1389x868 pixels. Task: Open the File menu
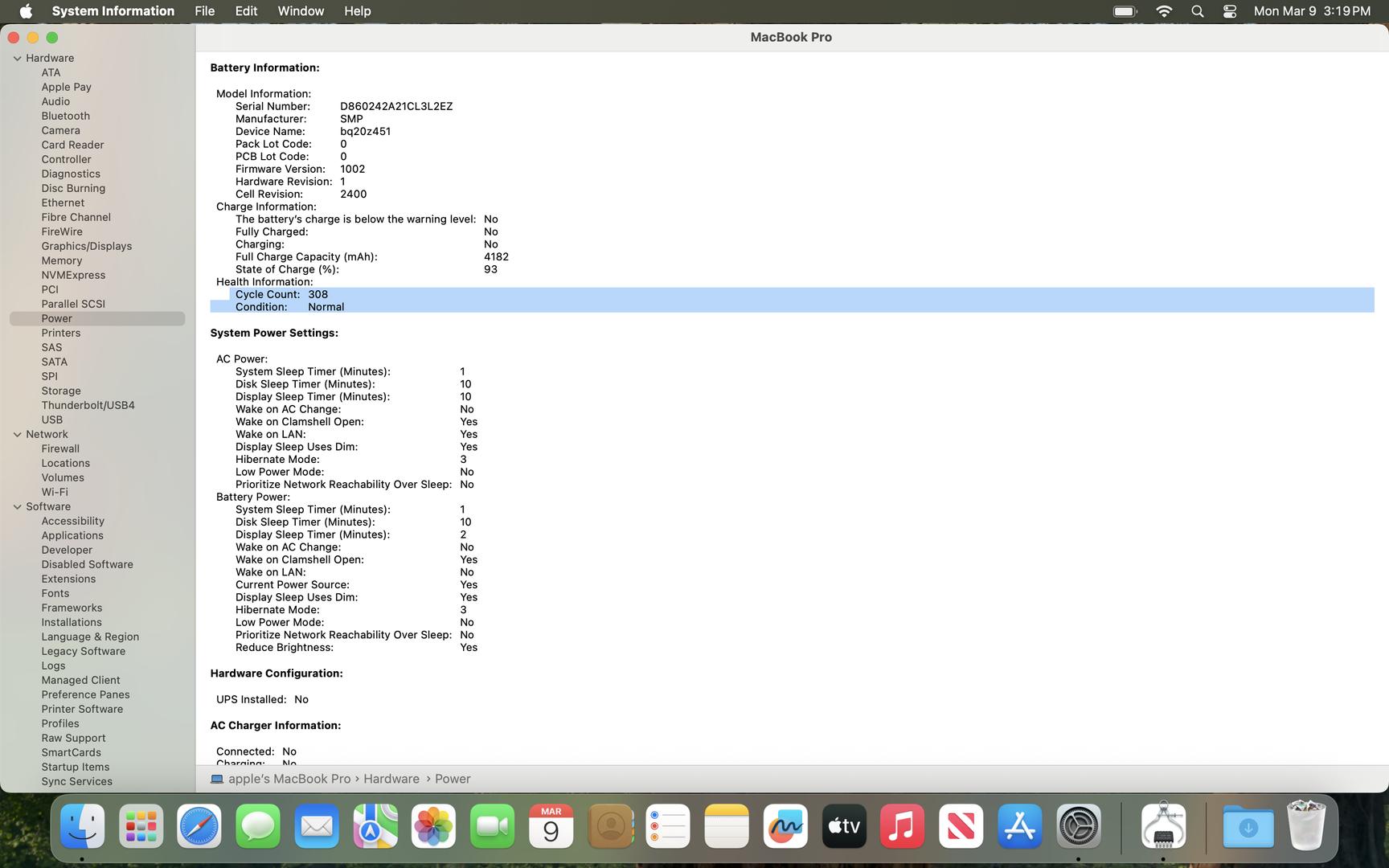point(204,11)
